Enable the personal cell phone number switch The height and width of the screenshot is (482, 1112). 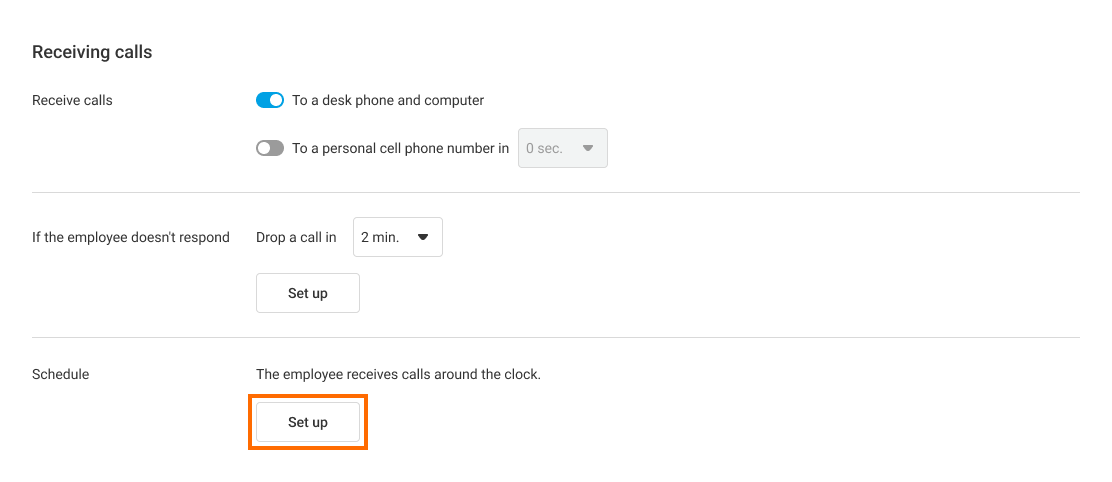click(x=270, y=148)
